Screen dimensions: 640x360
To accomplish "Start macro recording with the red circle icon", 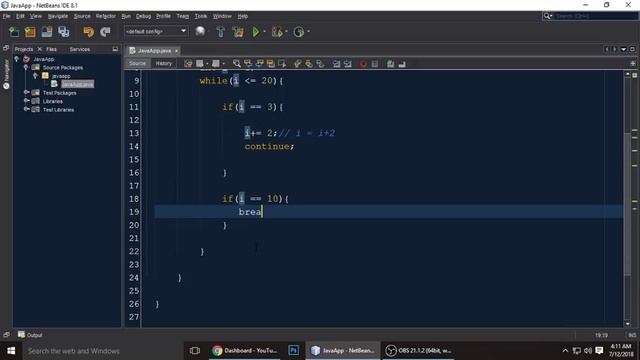I will click(x=363, y=64).
